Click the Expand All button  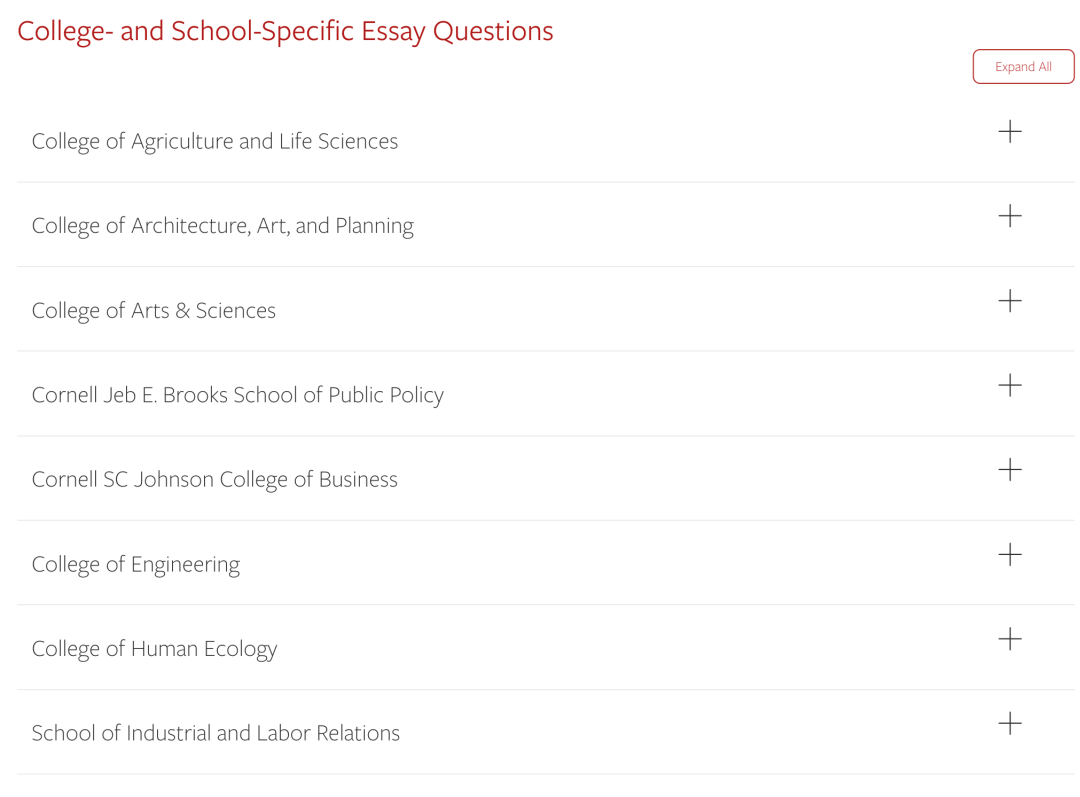1023,67
